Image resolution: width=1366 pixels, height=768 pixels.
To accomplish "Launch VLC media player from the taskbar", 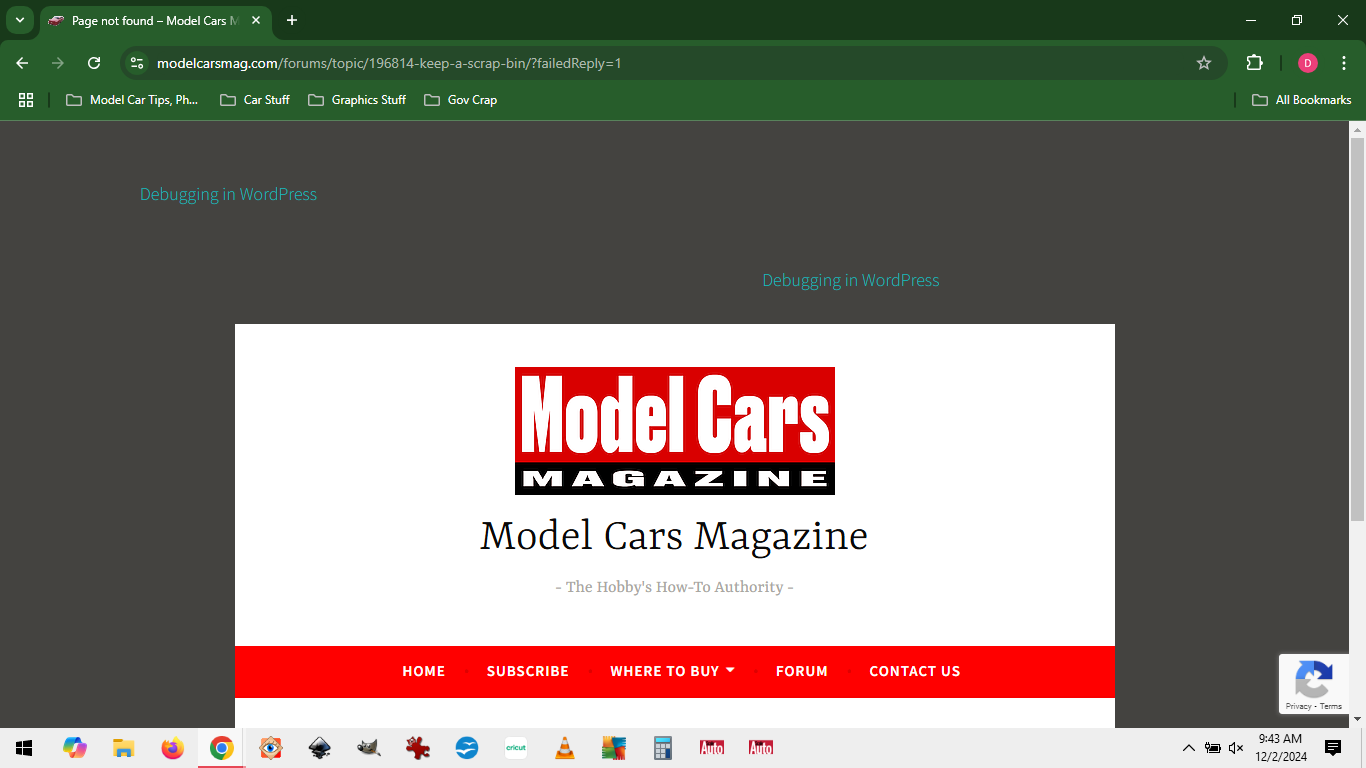I will [x=564, y=748].
